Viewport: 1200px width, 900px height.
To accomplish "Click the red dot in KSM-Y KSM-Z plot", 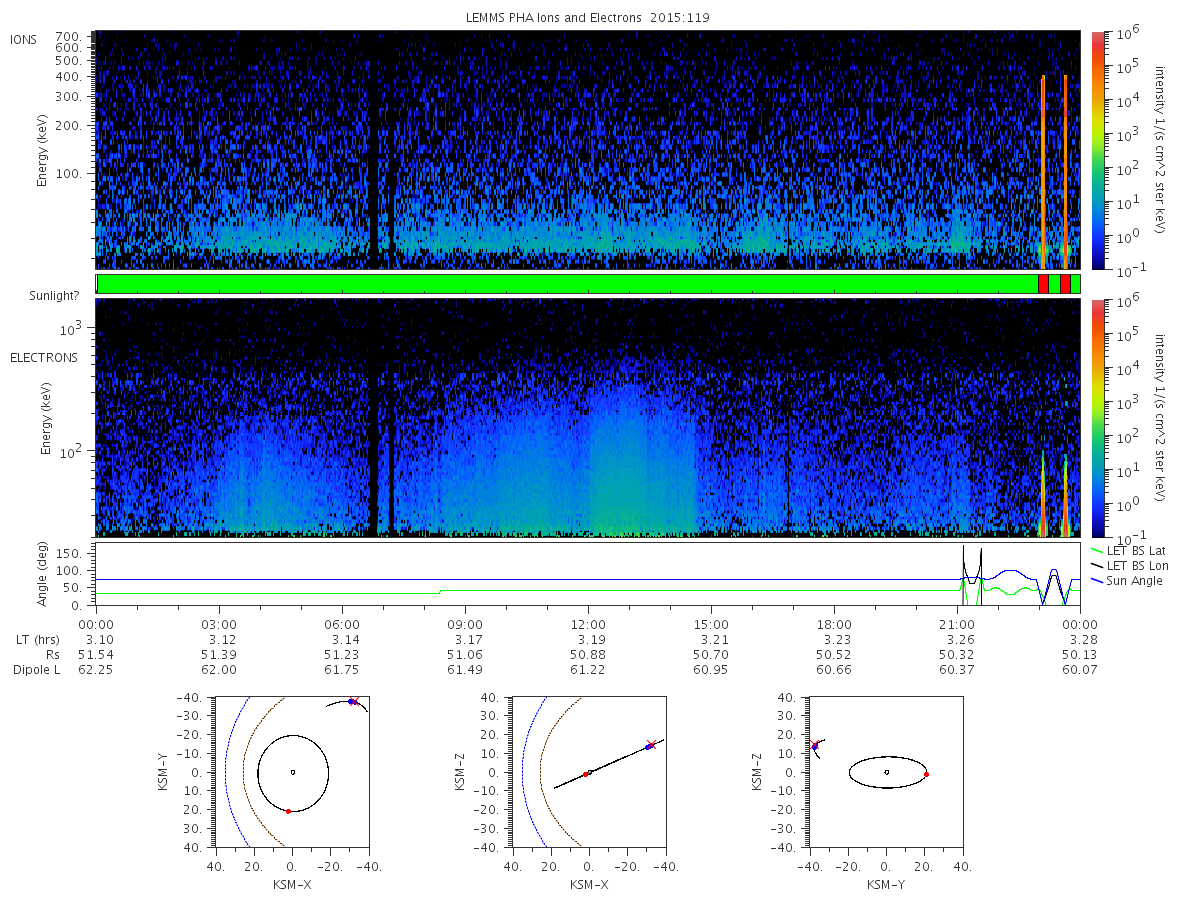I will point(926,774).
